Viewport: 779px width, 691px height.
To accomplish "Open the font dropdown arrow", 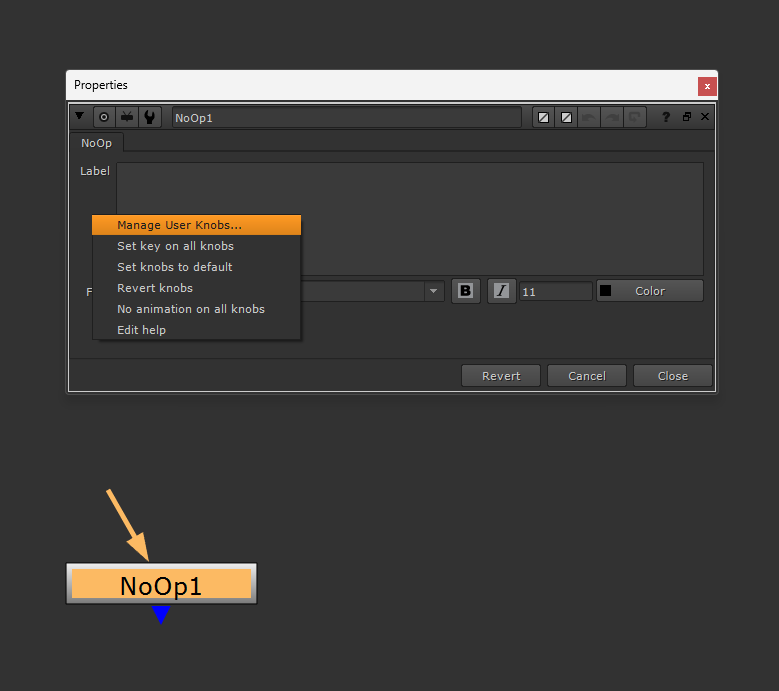I will [433, 291].
